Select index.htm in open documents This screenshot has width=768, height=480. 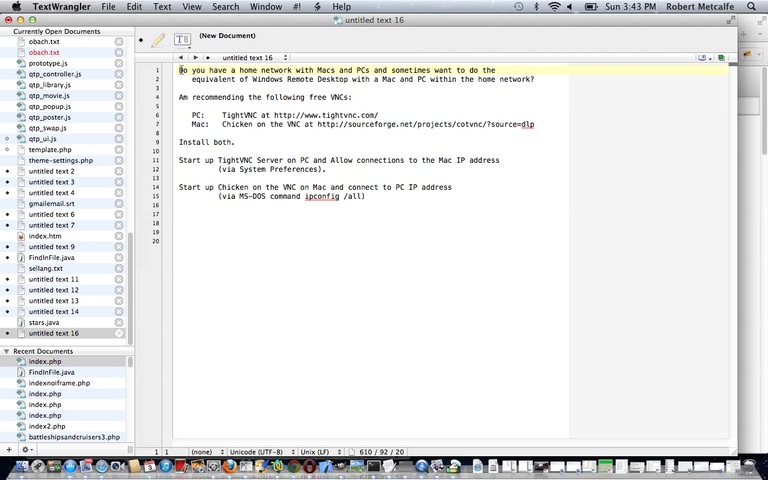click(45, 236)
